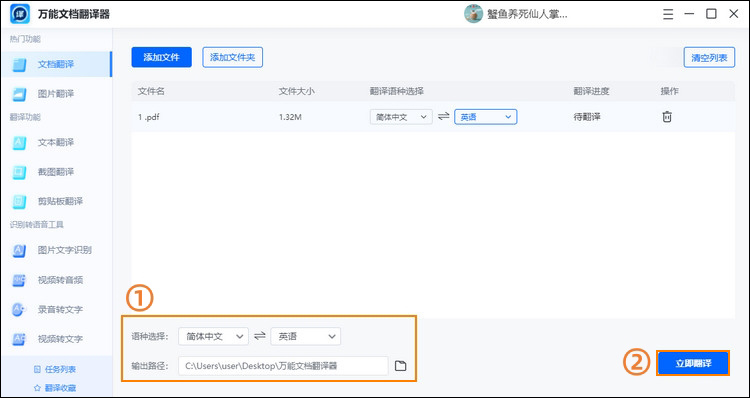Select the 截图翻译 menu item
Image resolution: width=750 pixels, height=398 pixels.
click(x=56, y=172)
